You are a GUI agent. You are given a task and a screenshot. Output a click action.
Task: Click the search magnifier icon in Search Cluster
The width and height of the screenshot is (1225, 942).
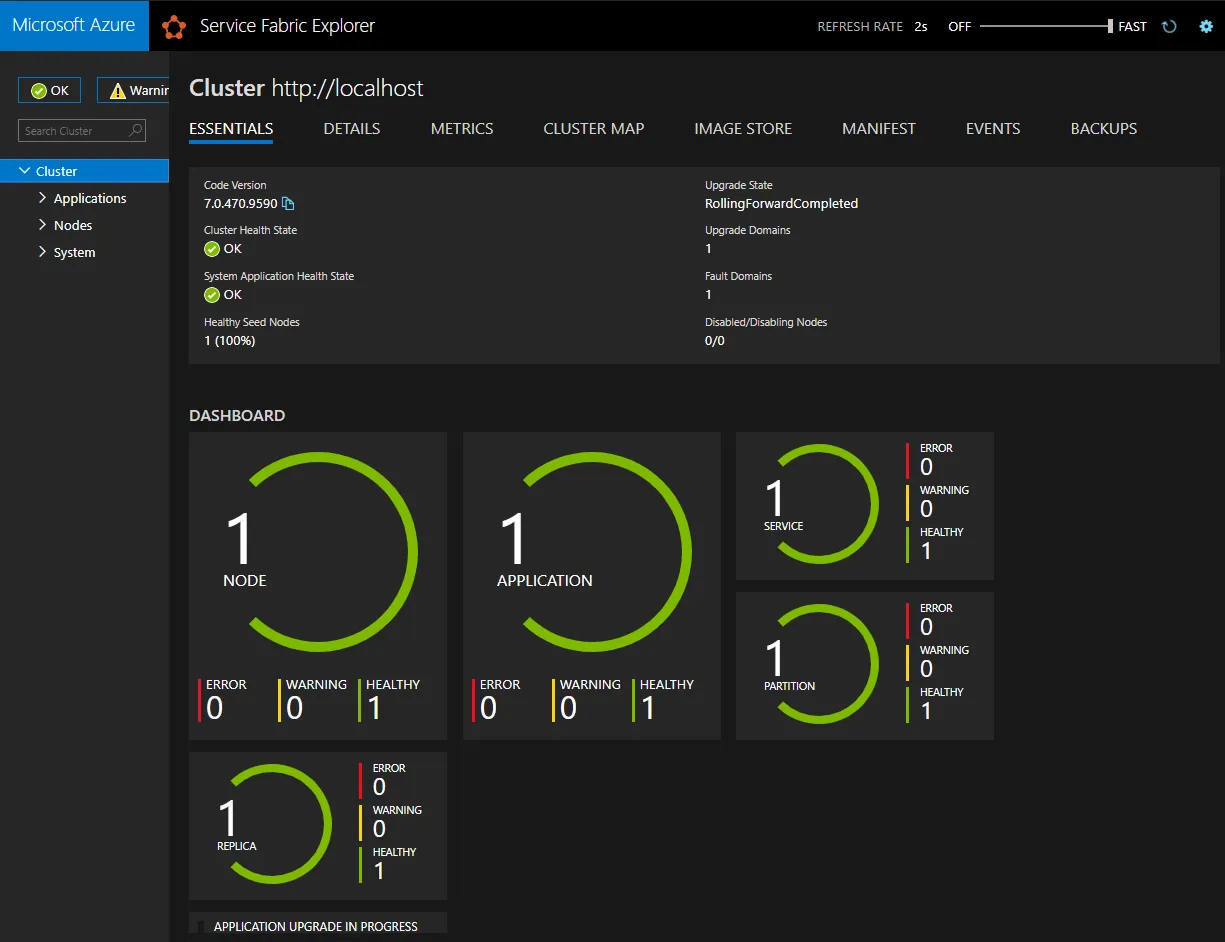pyautogui.click(x=136, y=130)
